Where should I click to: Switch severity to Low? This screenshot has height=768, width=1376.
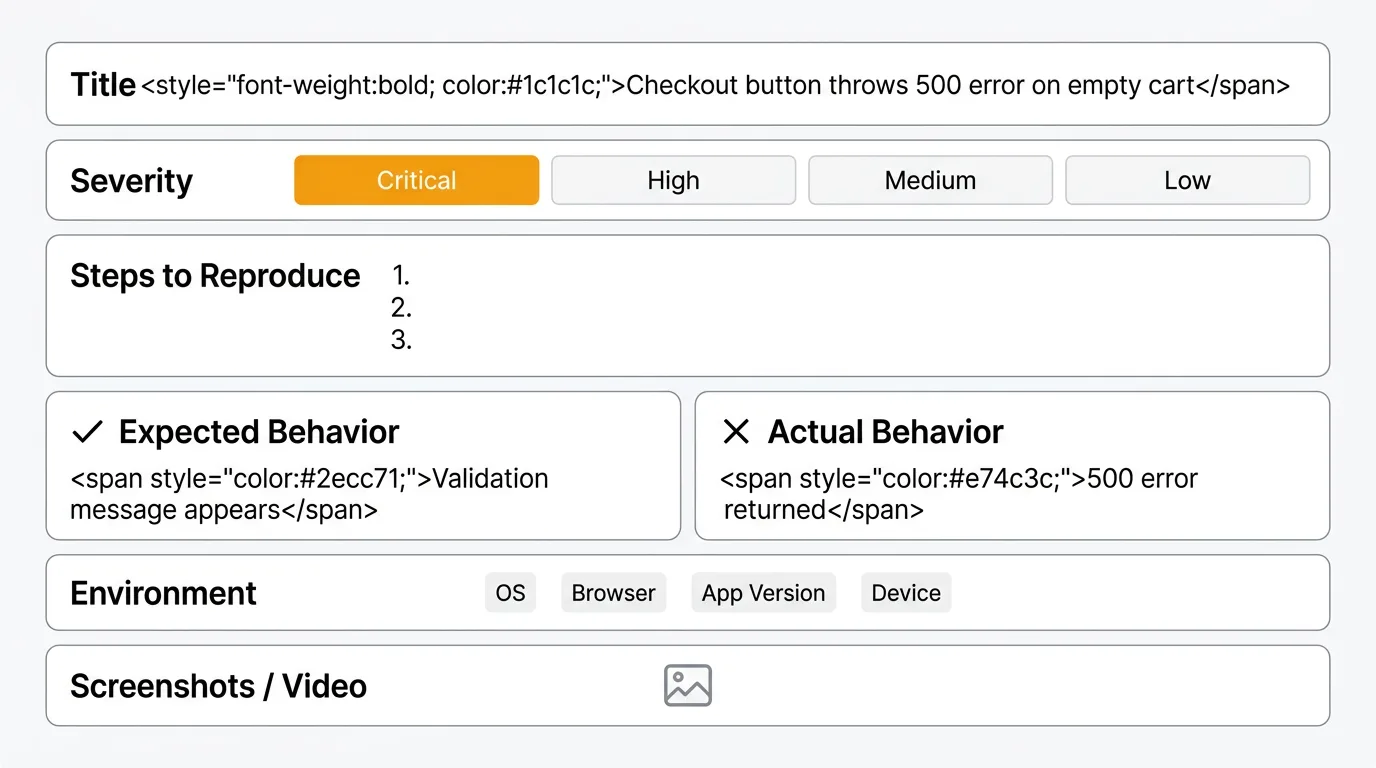[1187, 180]
